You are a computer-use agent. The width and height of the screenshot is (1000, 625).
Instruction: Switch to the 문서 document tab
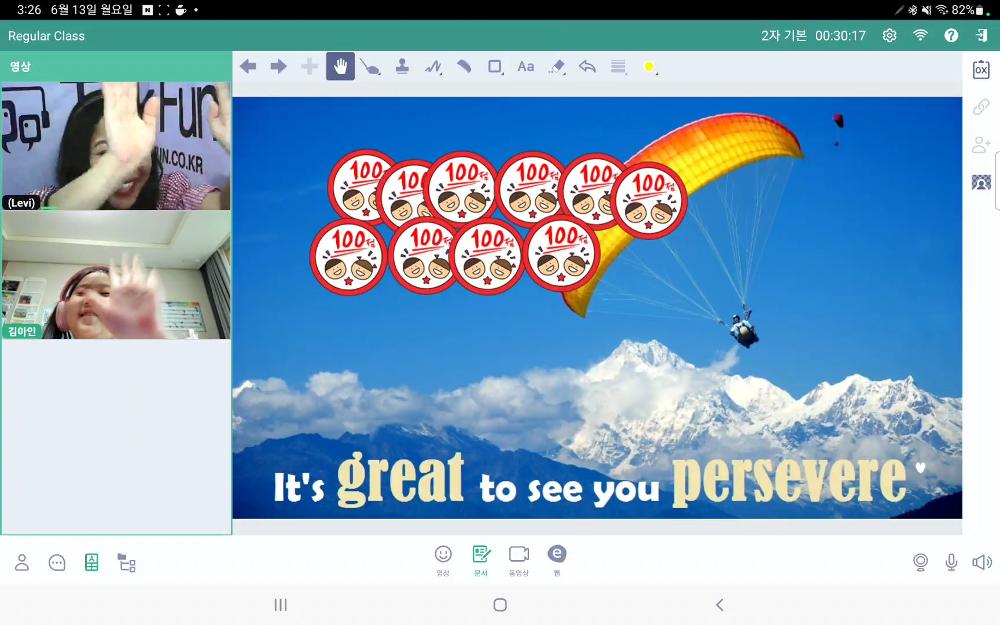click(x=481, y=558)
